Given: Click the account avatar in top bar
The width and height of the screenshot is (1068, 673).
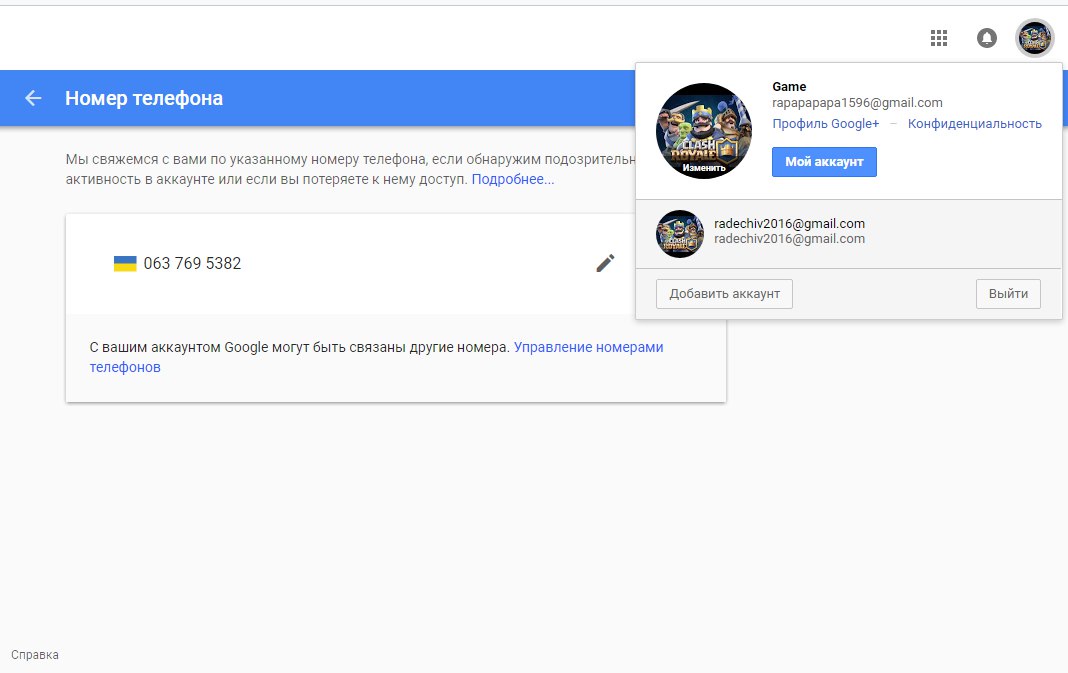Looking at the screenshot, I should 1035,38.
